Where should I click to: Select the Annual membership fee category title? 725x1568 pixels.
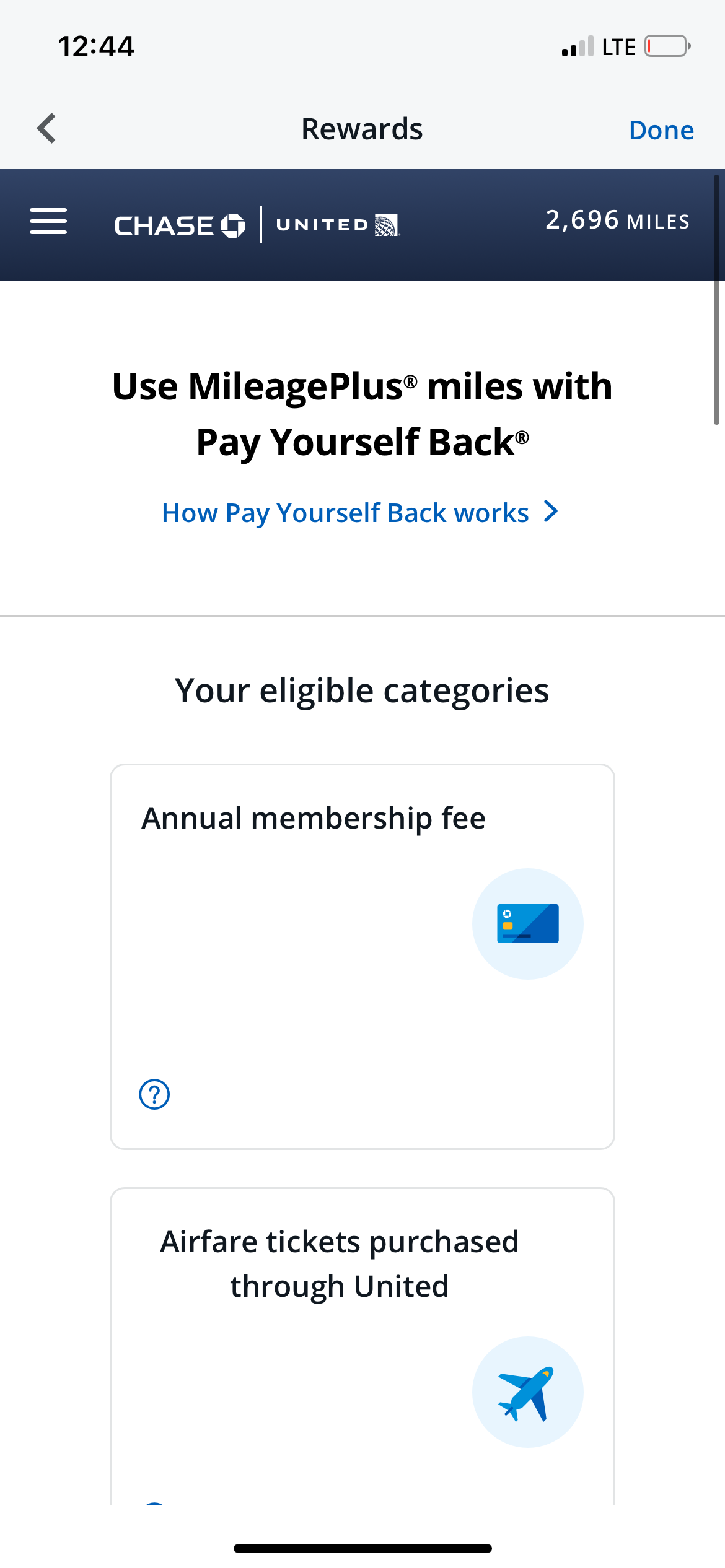coord(314,818)
